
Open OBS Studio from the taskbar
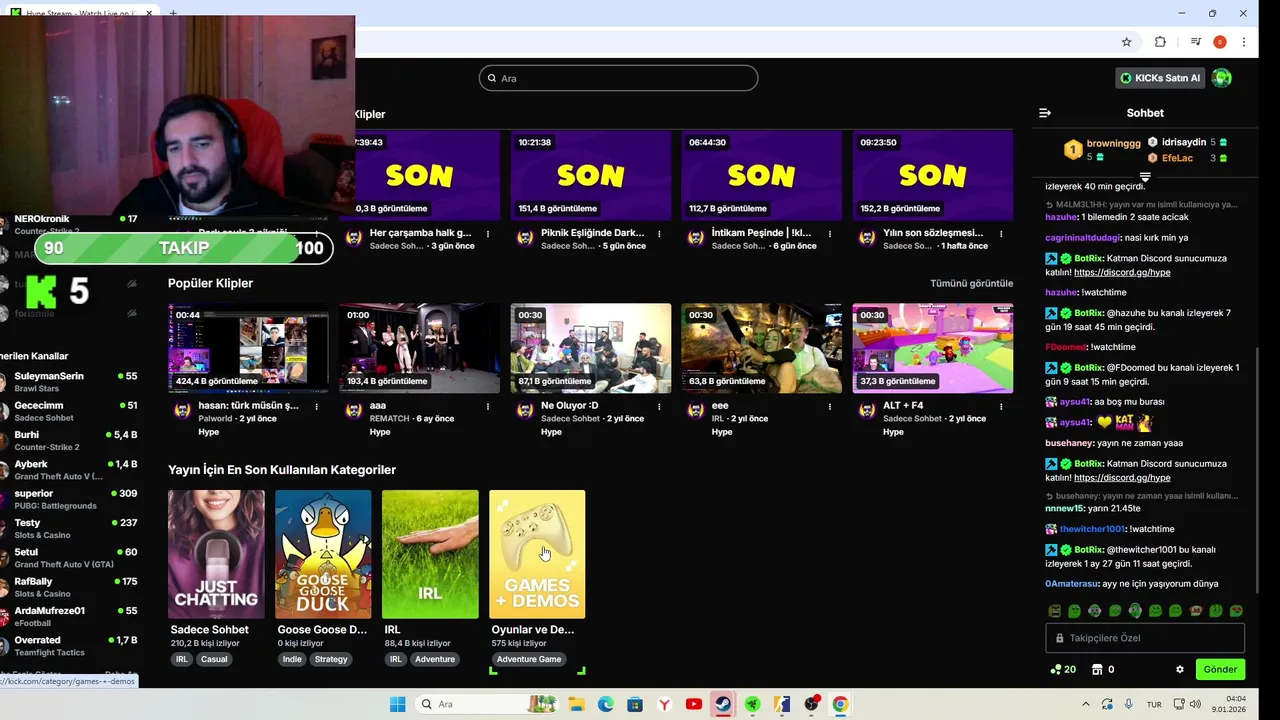coord(811,704)
